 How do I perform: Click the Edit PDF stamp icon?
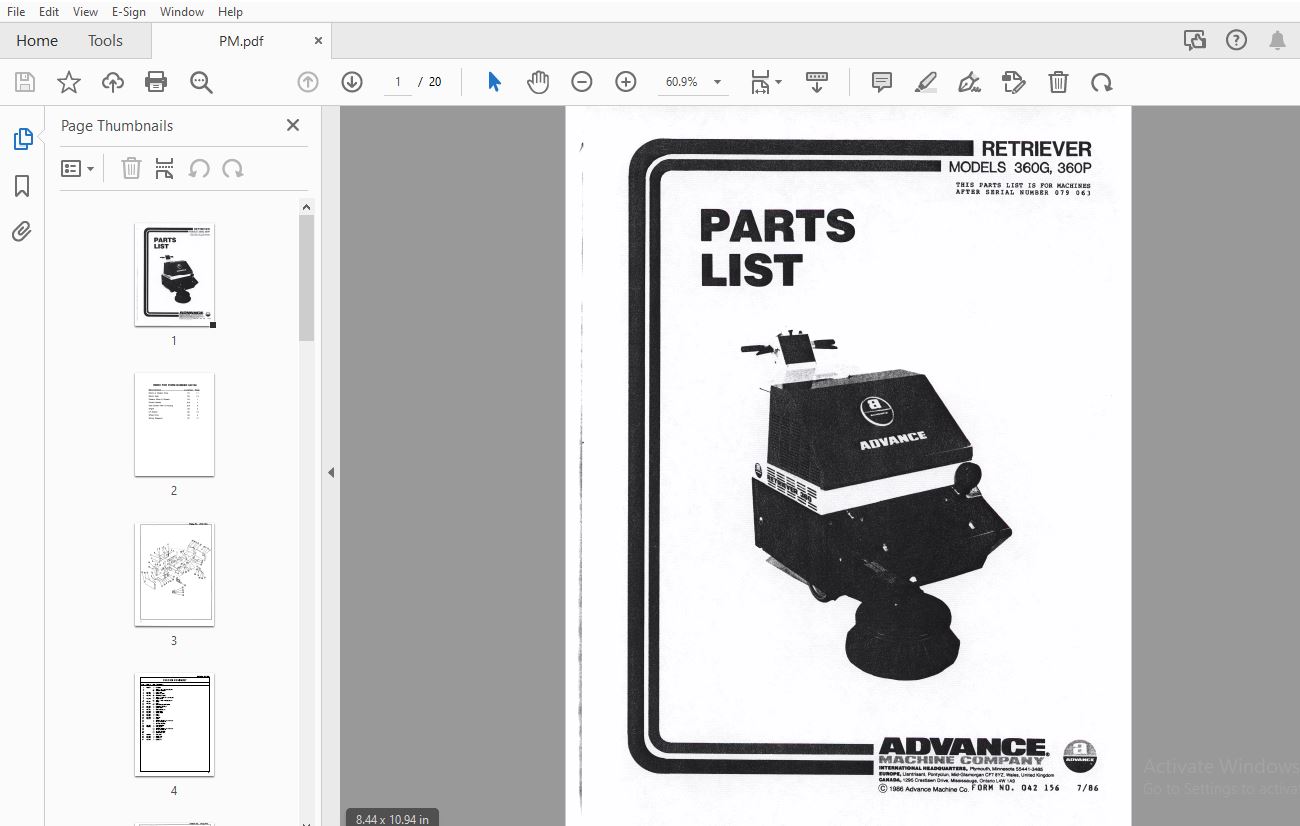(x=1013, y=82)
